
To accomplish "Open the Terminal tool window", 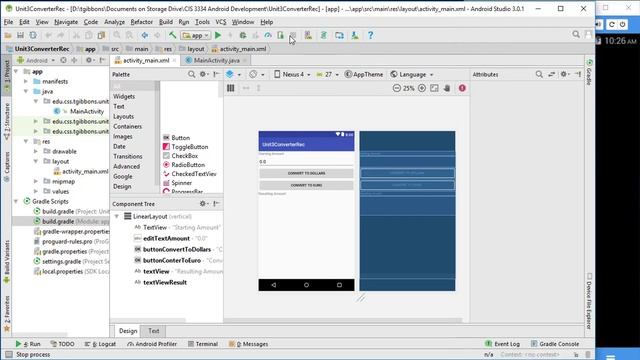I will [203, 344].
